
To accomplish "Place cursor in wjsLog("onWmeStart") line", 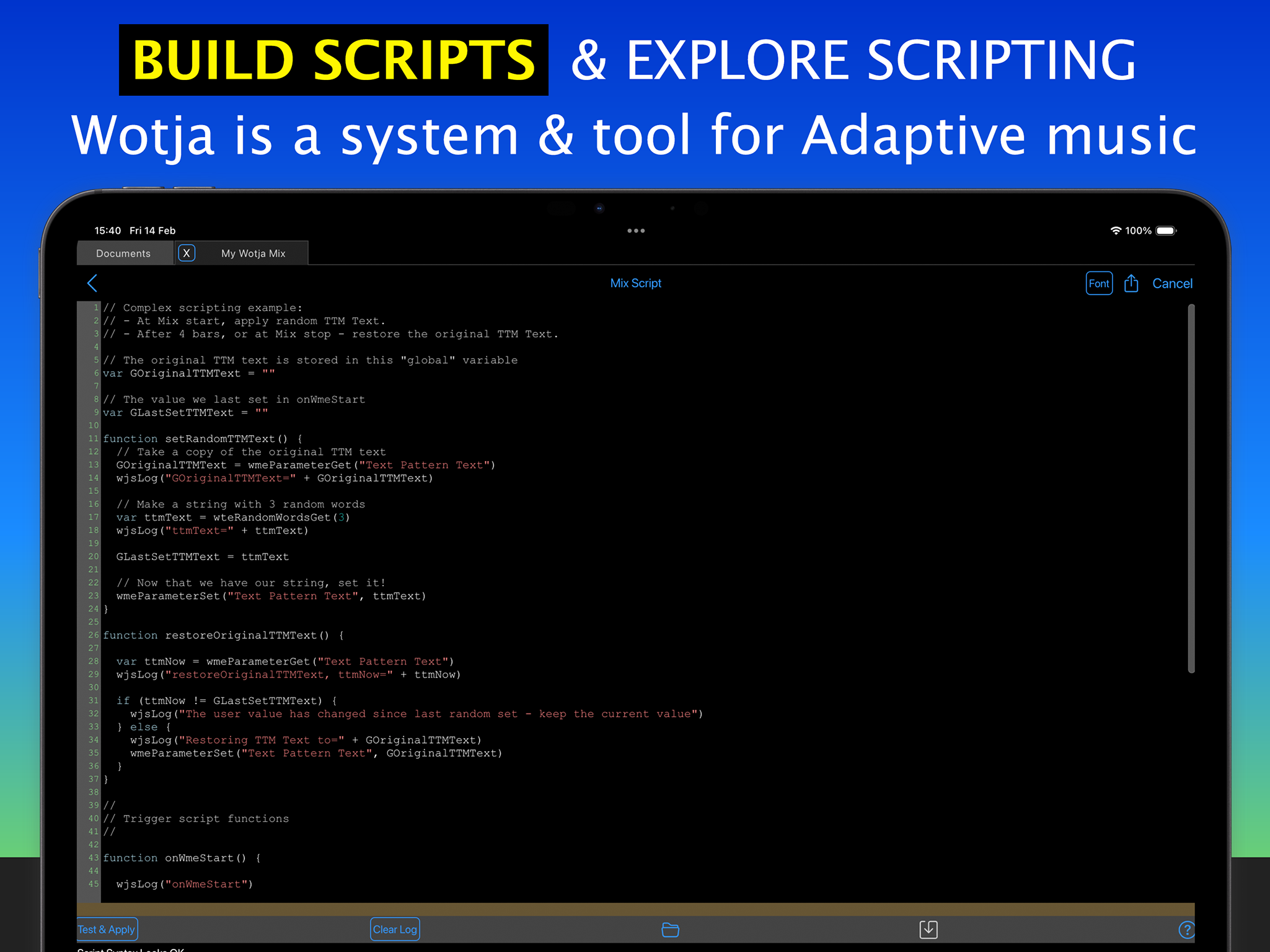I will point(184,884).
